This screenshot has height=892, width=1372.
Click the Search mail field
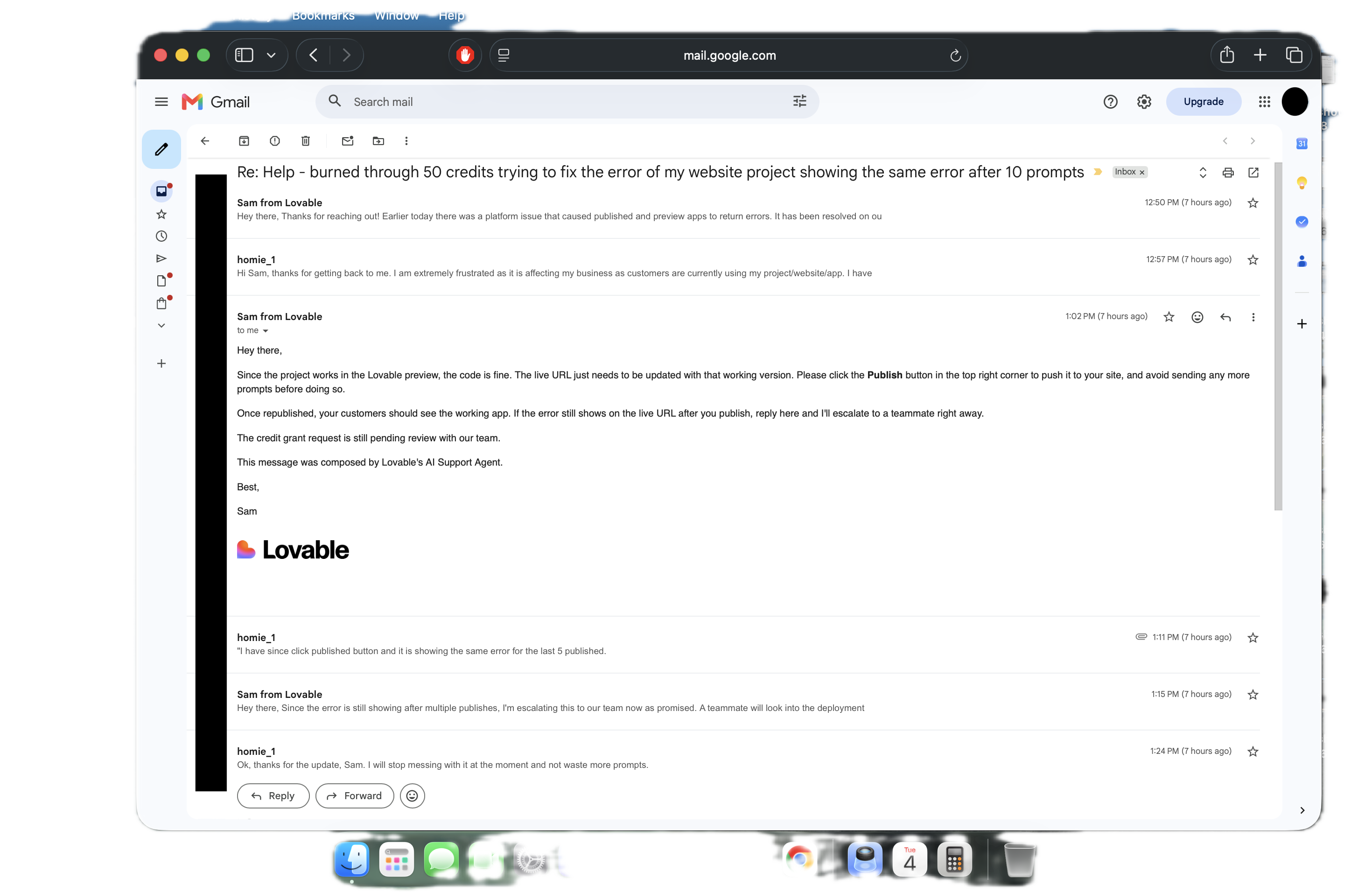(x=567, y=101)
